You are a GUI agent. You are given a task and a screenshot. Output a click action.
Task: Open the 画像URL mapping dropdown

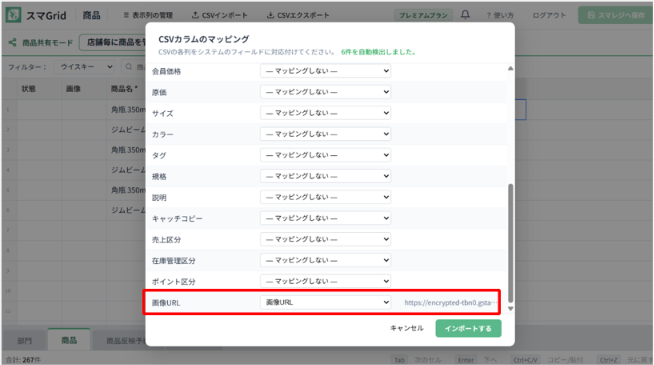coord(325,302)
